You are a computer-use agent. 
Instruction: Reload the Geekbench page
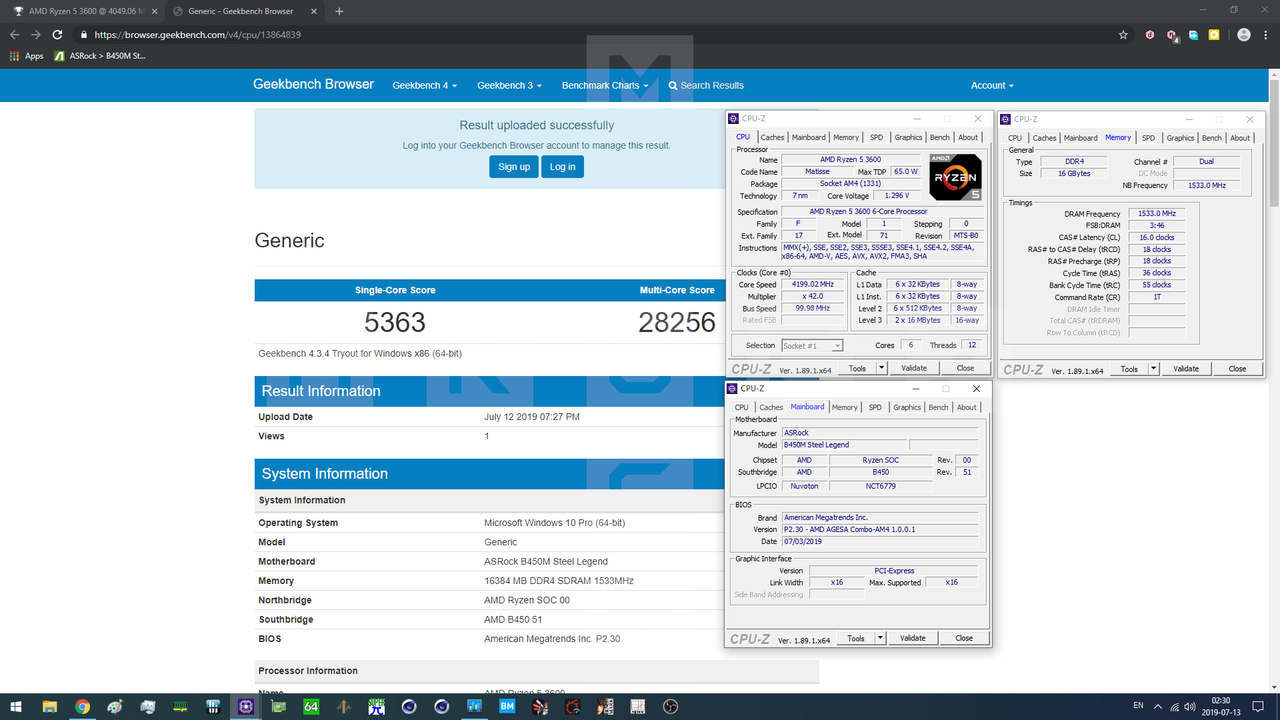(59, 34)
